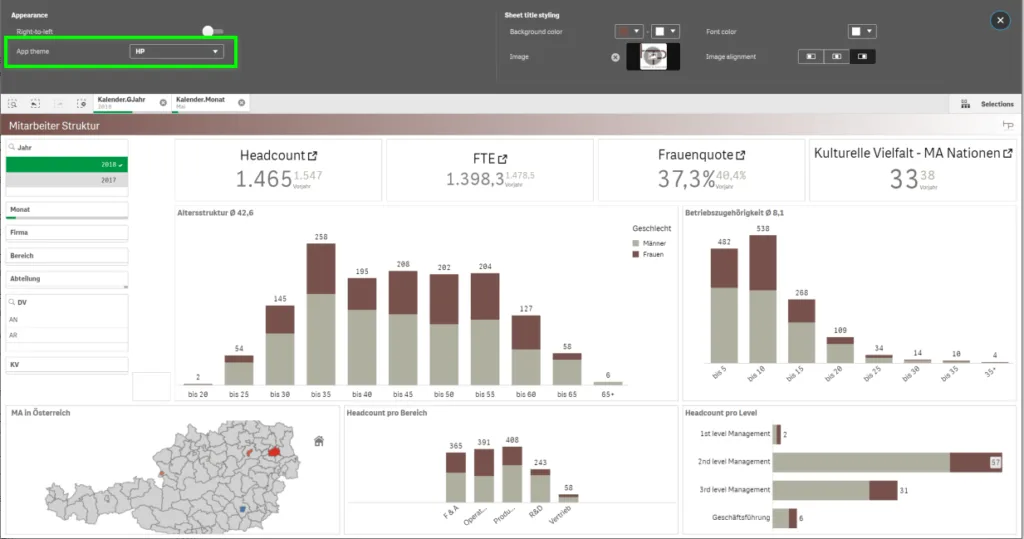Click 'MA in Österreich' title

point(40,413)
